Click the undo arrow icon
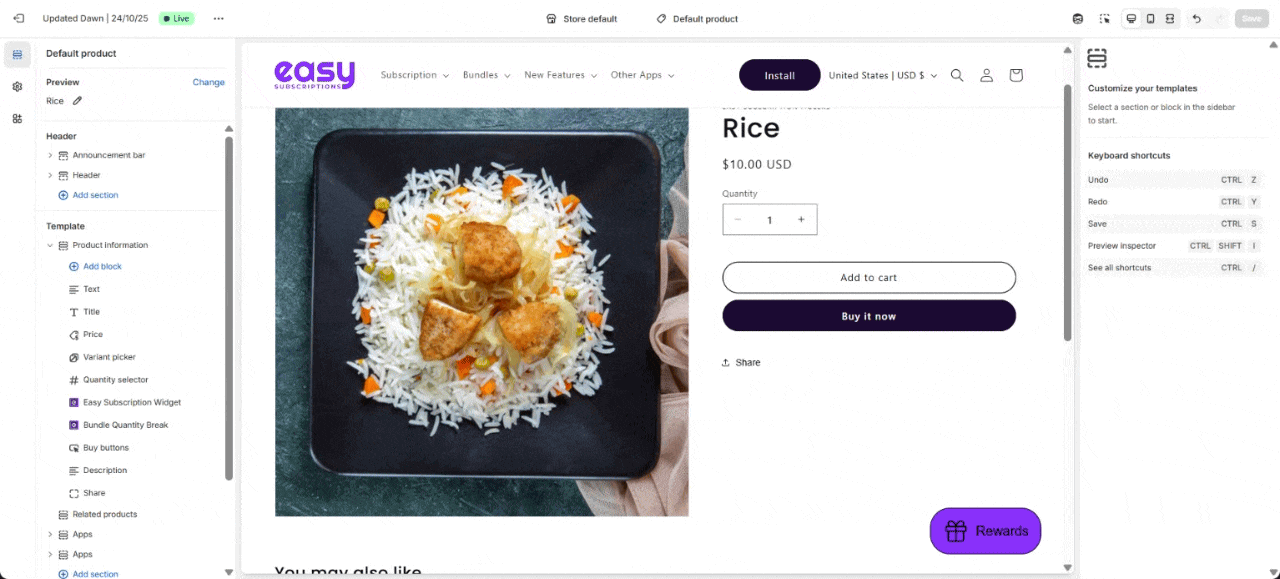 coord(1196,19)
